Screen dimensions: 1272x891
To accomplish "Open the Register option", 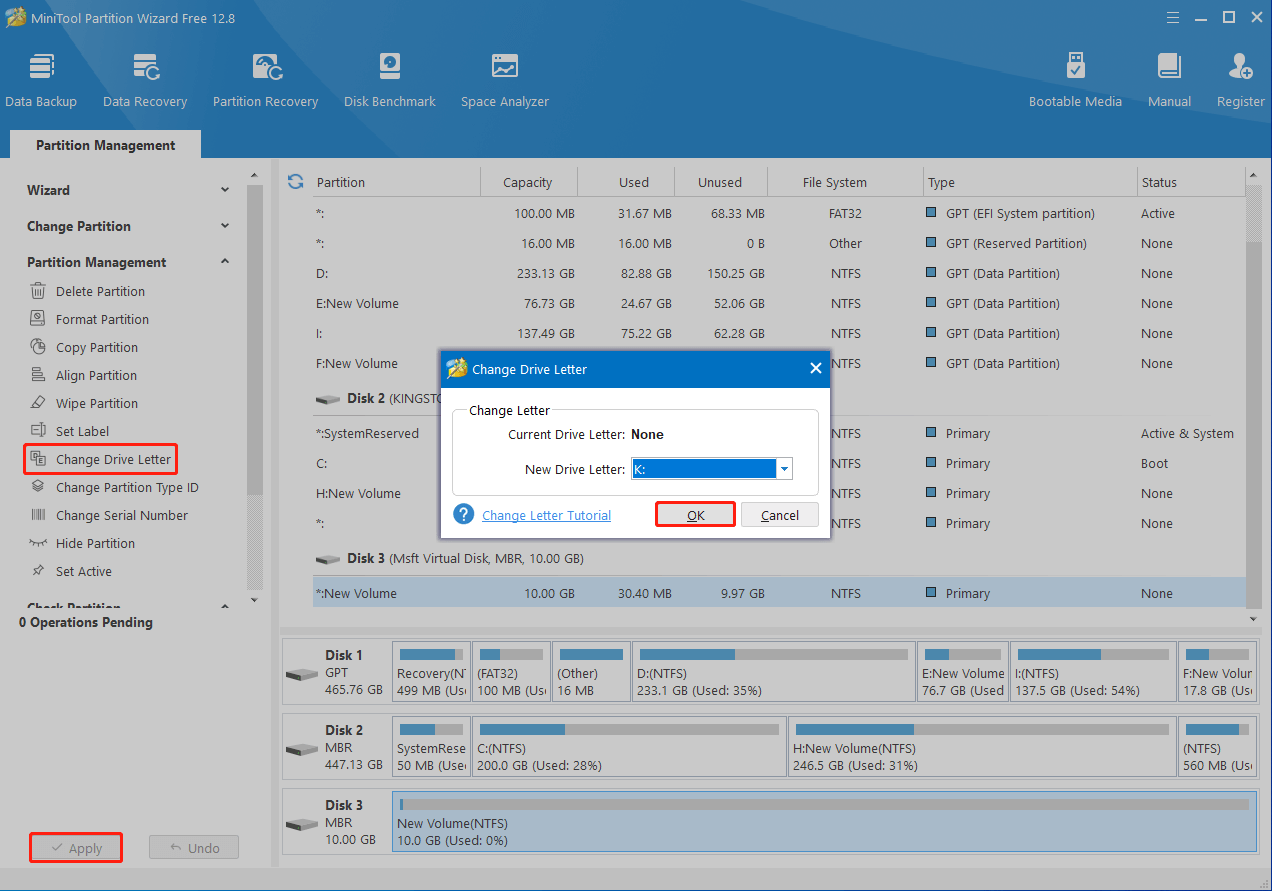I will 1240,78.
